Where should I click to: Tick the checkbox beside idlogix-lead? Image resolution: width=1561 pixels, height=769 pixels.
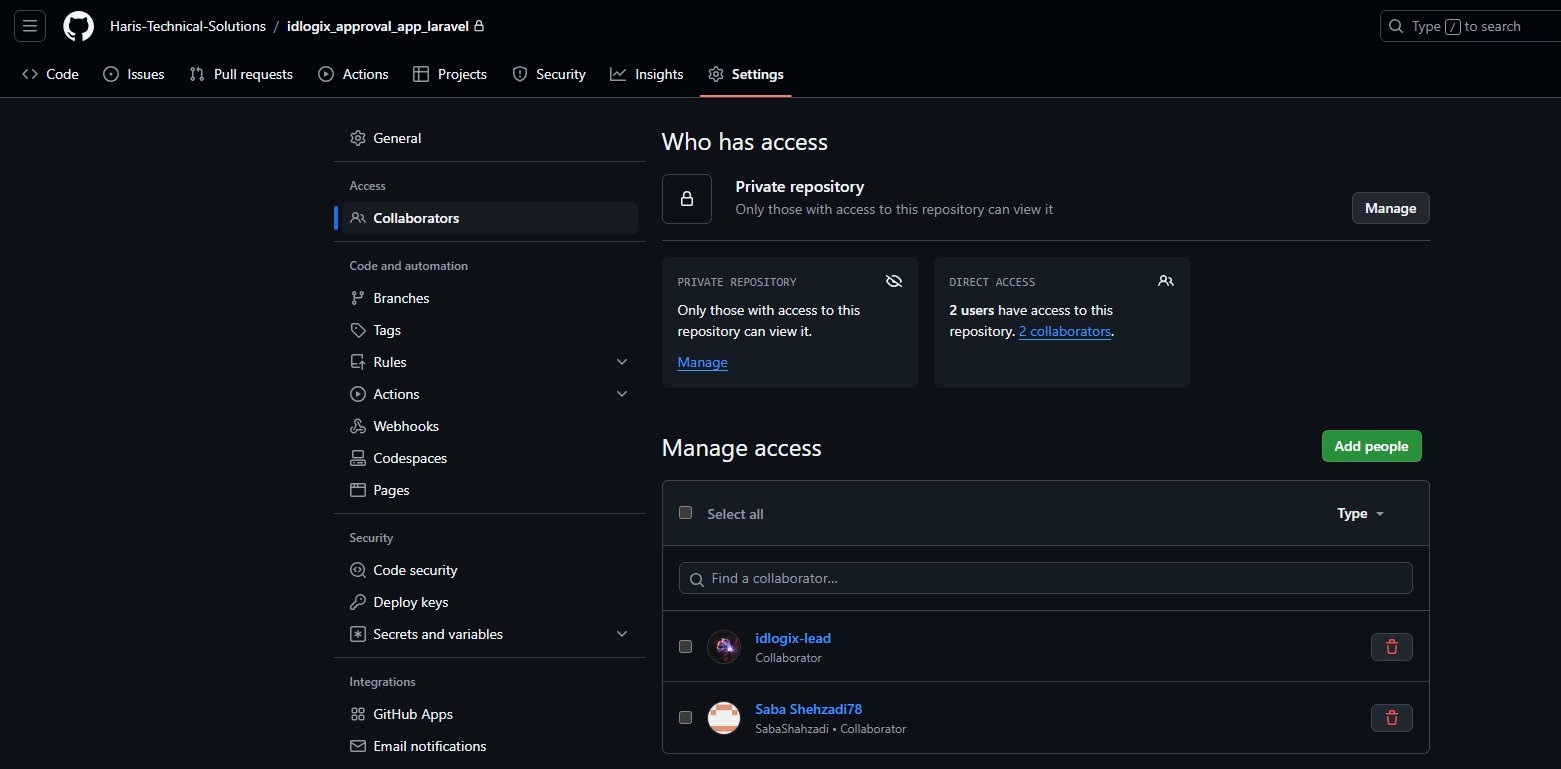coord(685,647)
